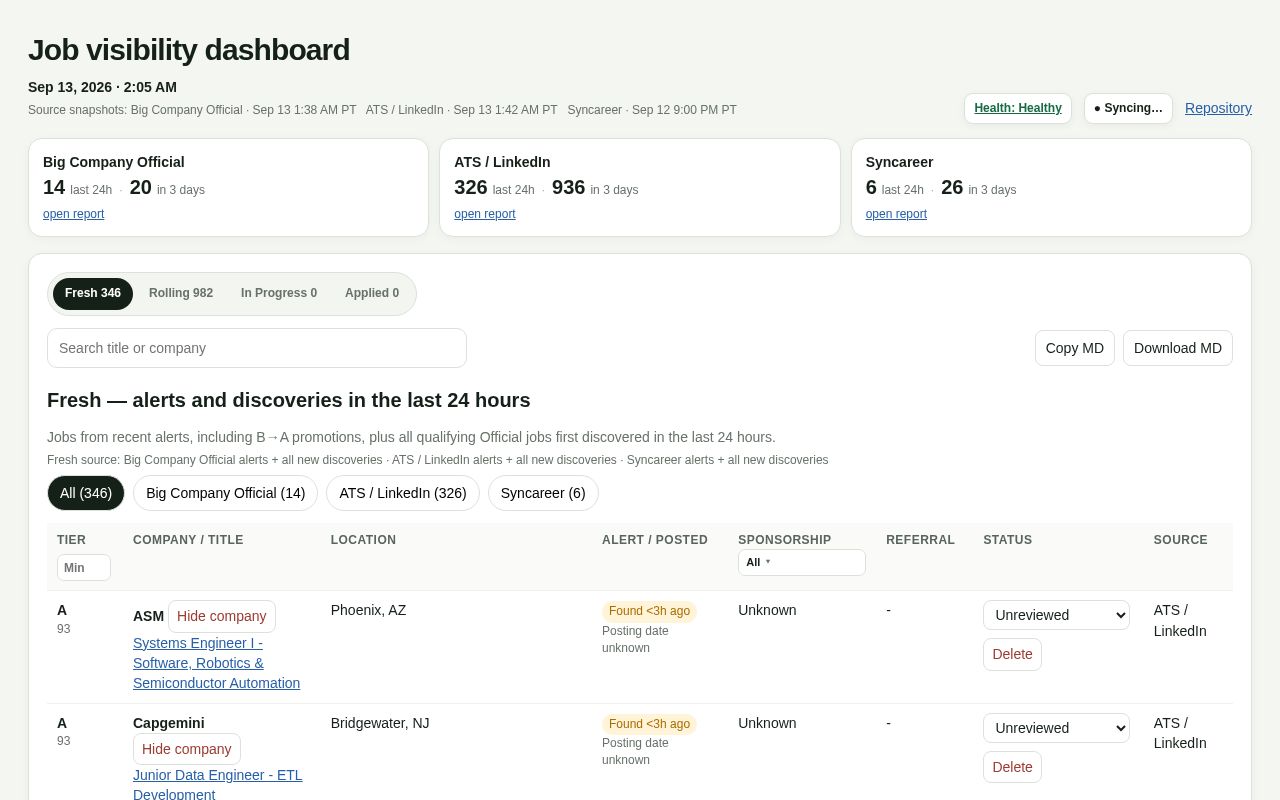Viewport: 1280px width, 800px height.
Task: Click the Big Company Official card title
Action: coord(114,162)
